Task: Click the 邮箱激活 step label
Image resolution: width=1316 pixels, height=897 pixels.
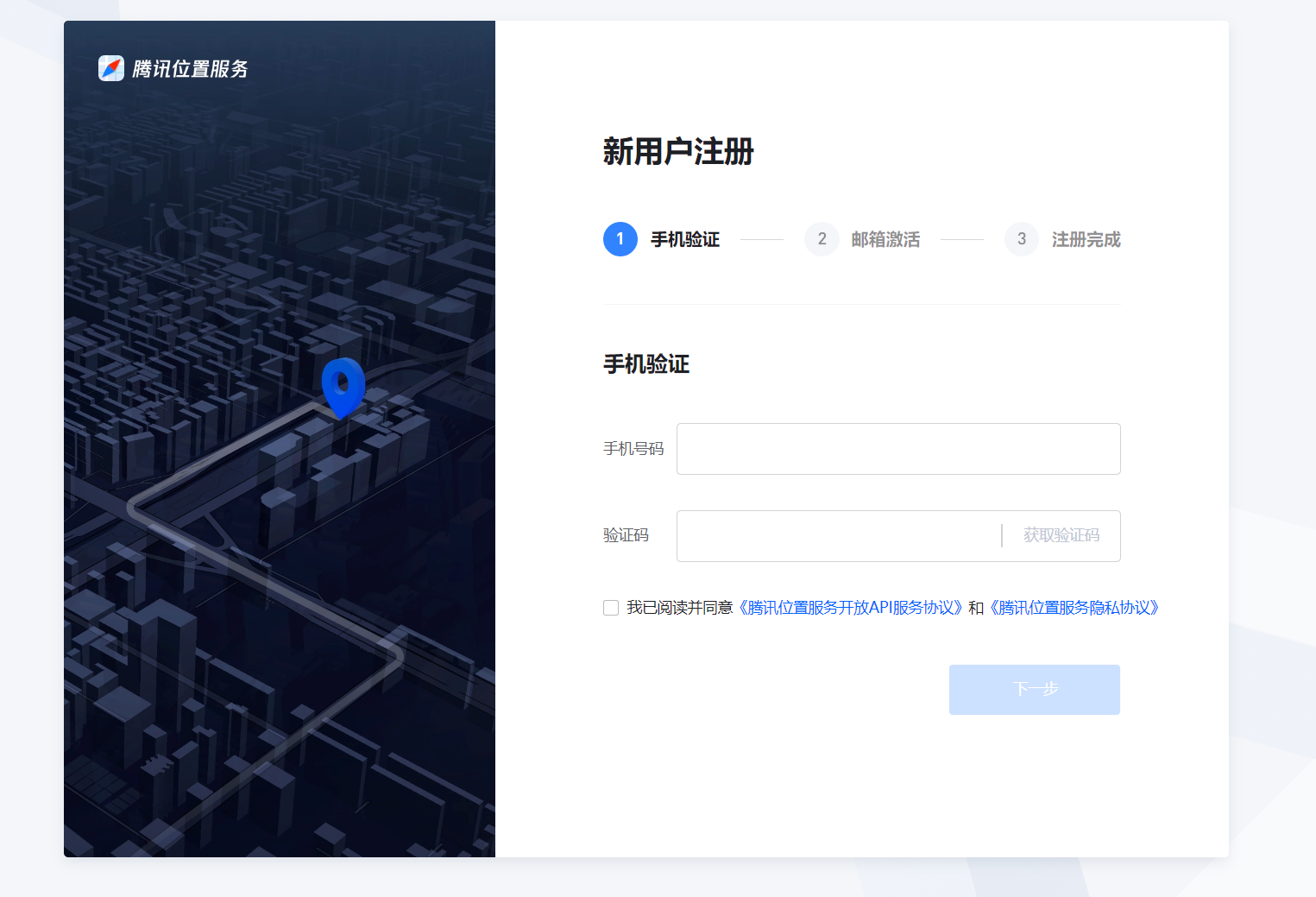Action: pyautogui.click(x=885, y=239)
